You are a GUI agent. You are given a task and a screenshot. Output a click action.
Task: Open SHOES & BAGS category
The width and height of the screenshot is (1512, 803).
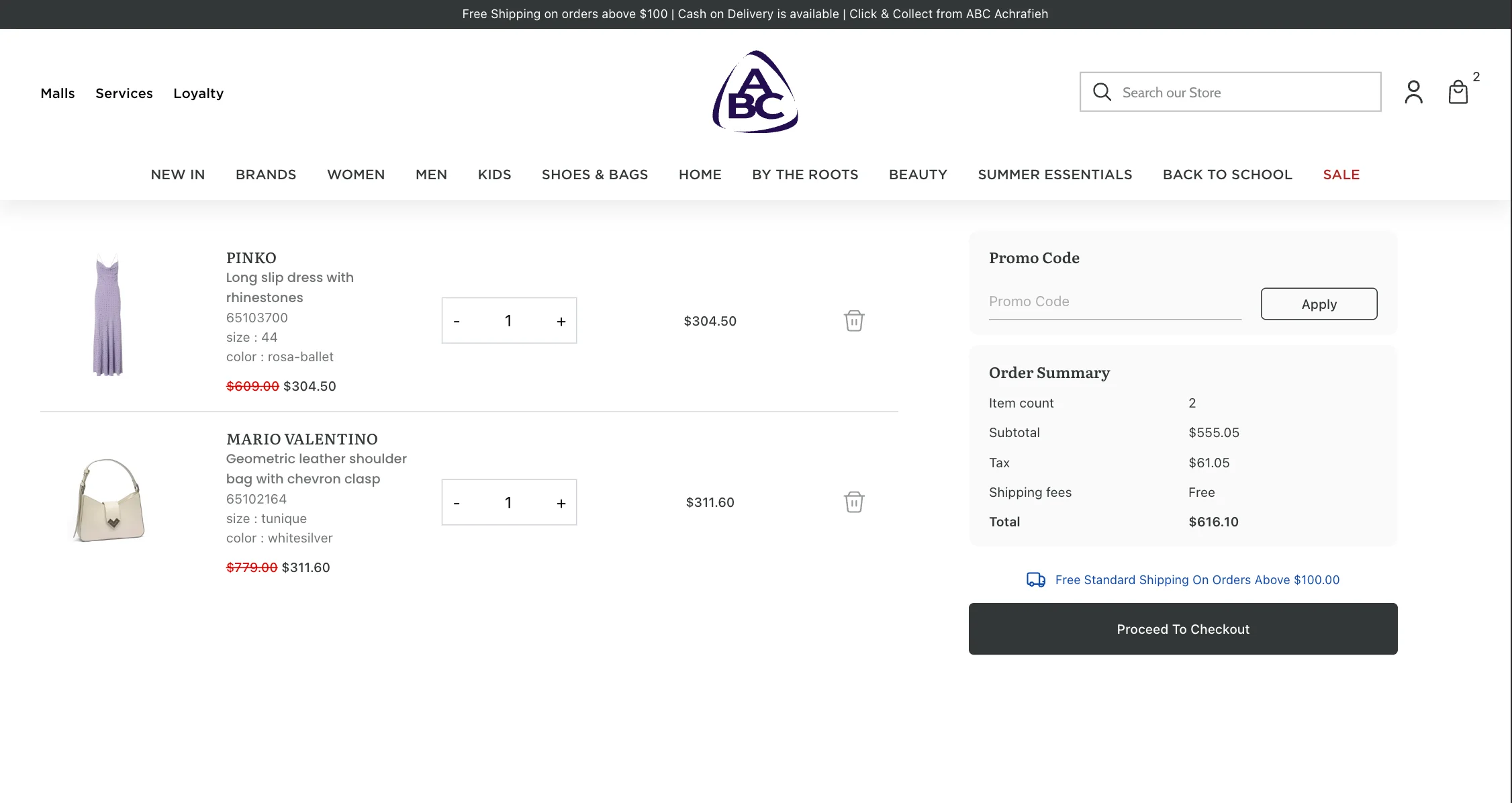595,175
